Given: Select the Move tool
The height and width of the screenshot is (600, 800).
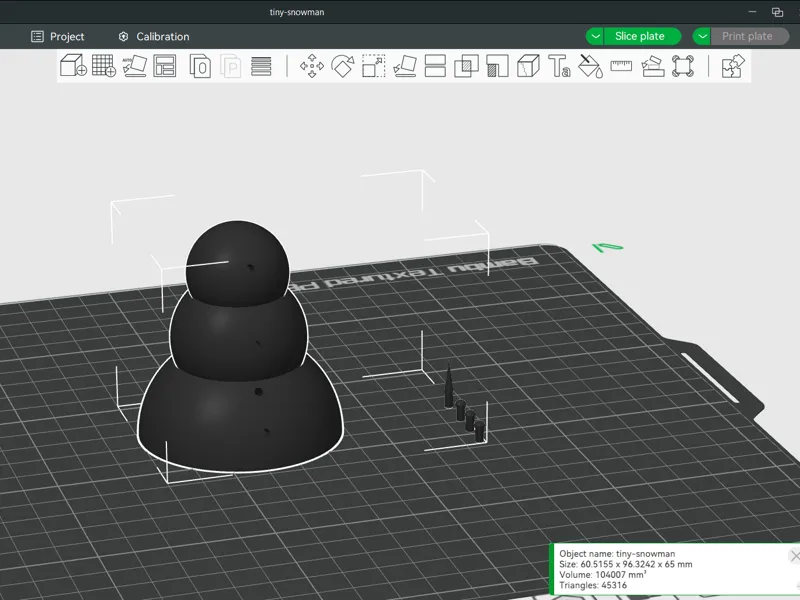Looking at the screenshot, I should click(x=312, y=66).
